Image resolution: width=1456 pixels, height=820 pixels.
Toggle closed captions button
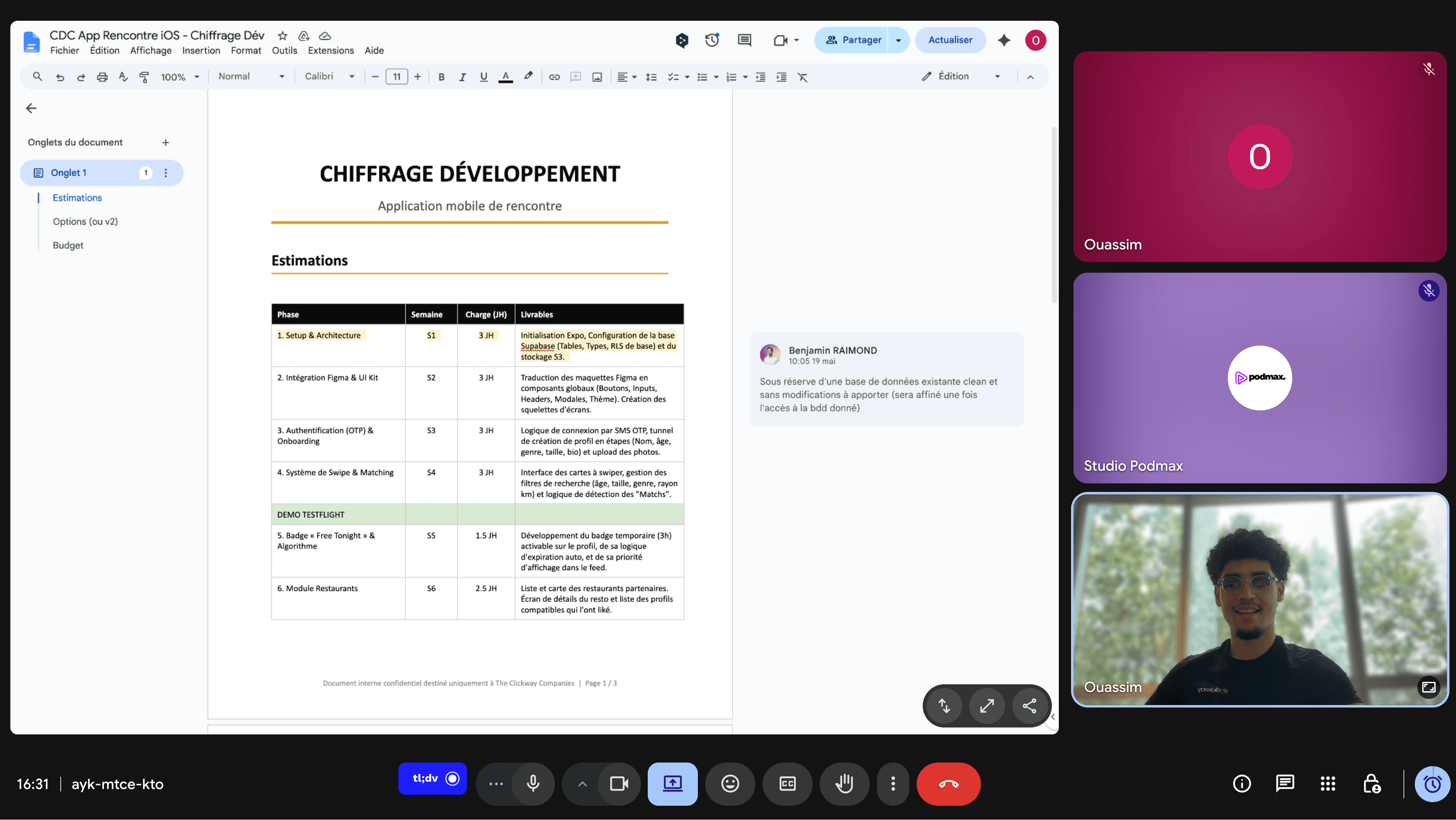[x=787, y=784]
